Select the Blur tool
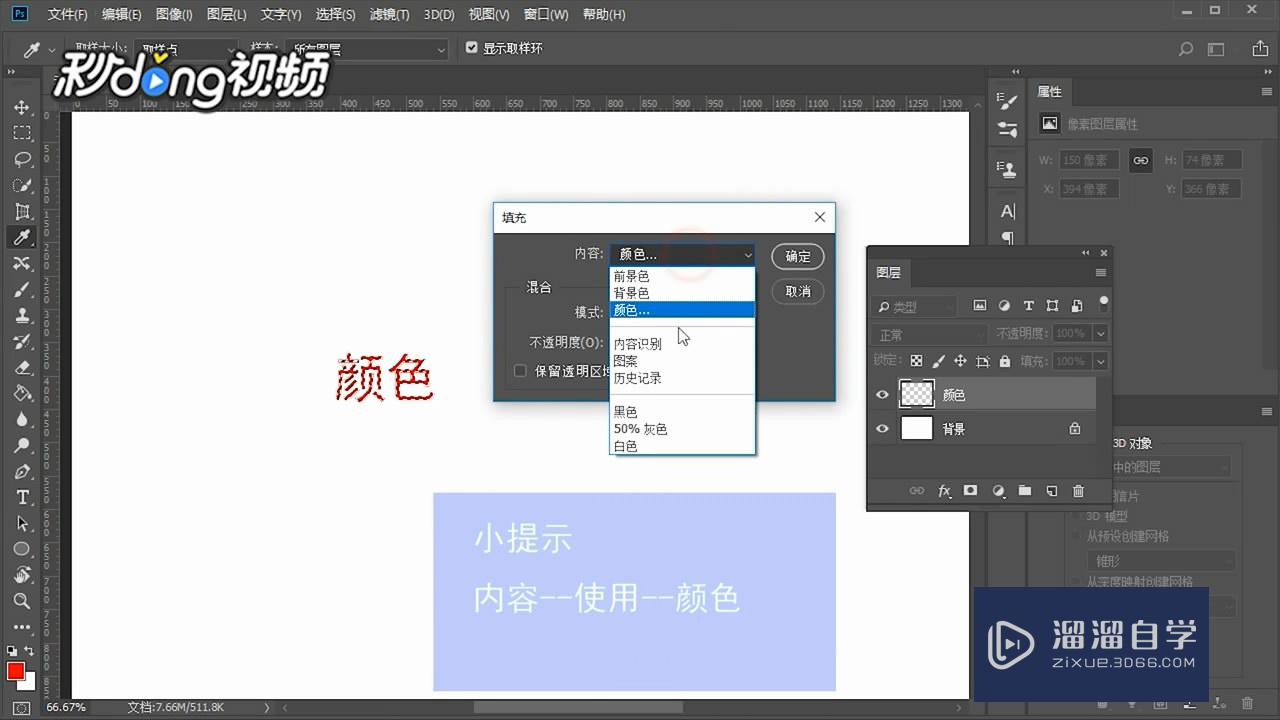The image size is (1280, 720). coord(22,419)
